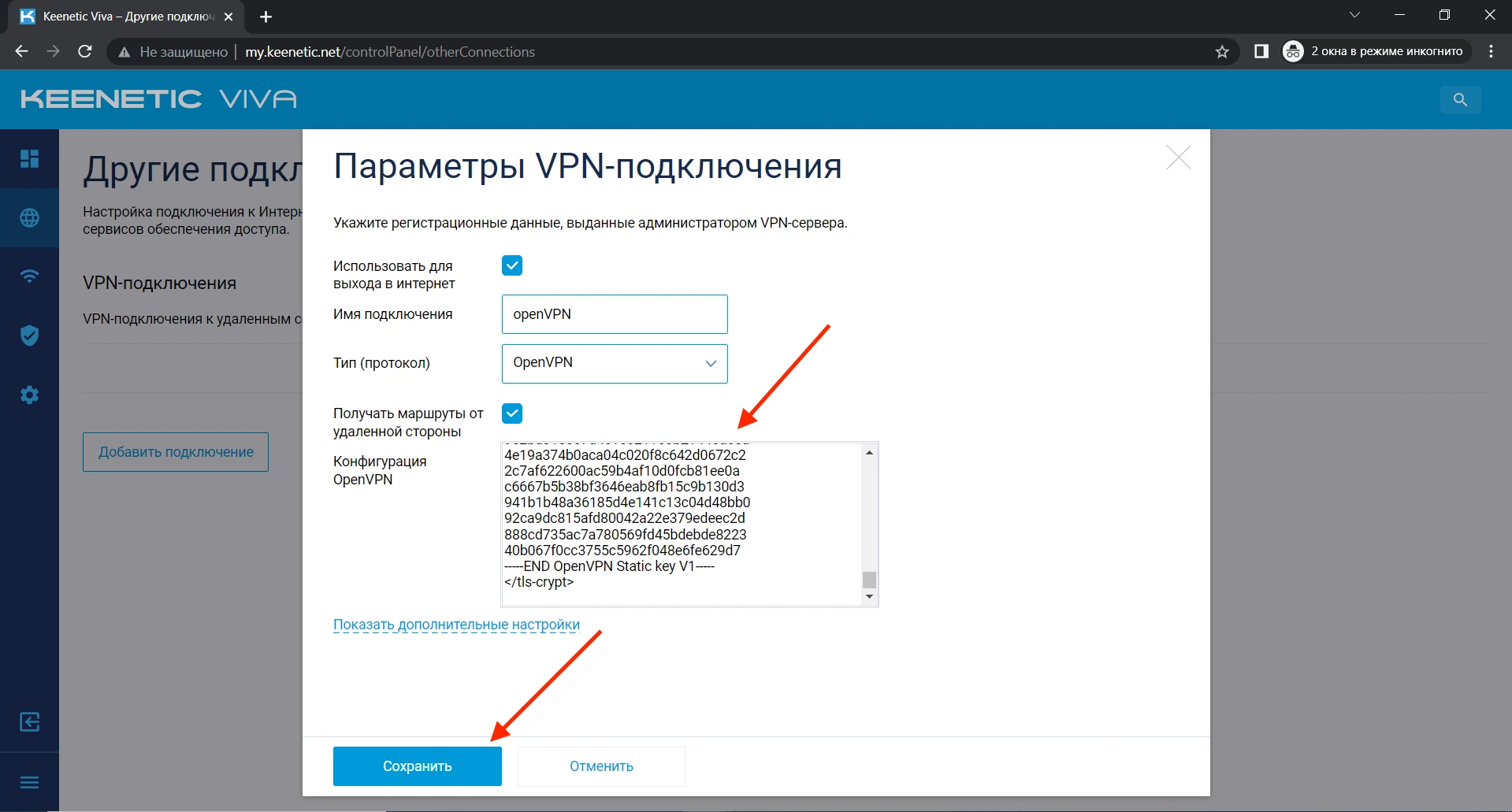Click the Keenetic Viva logo
The width and height of the screenshot is (1512, 812).
click(x=158, y=98)
